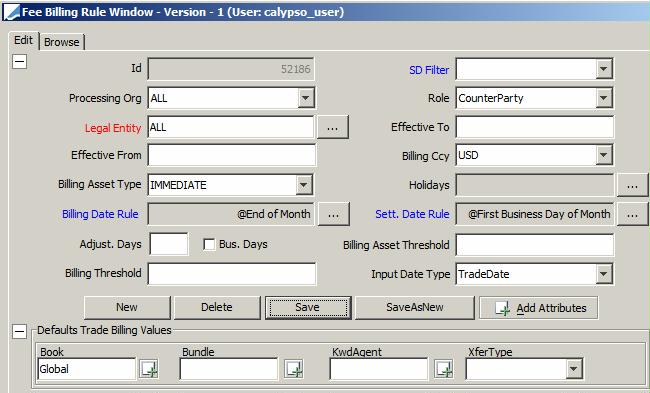Click the Billing Date Rule field
650x393 pixels.
pos(231,214)
